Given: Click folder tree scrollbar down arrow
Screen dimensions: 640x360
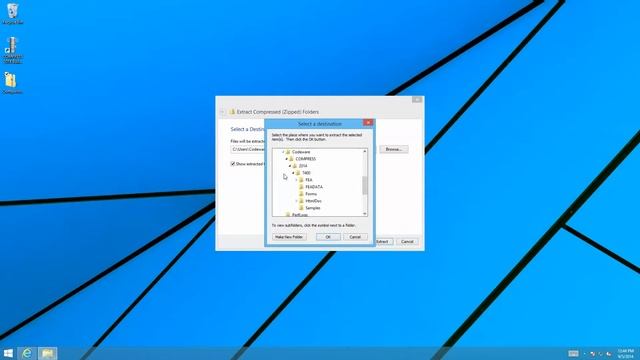Looking at the screenshot, I should (365, 214).
